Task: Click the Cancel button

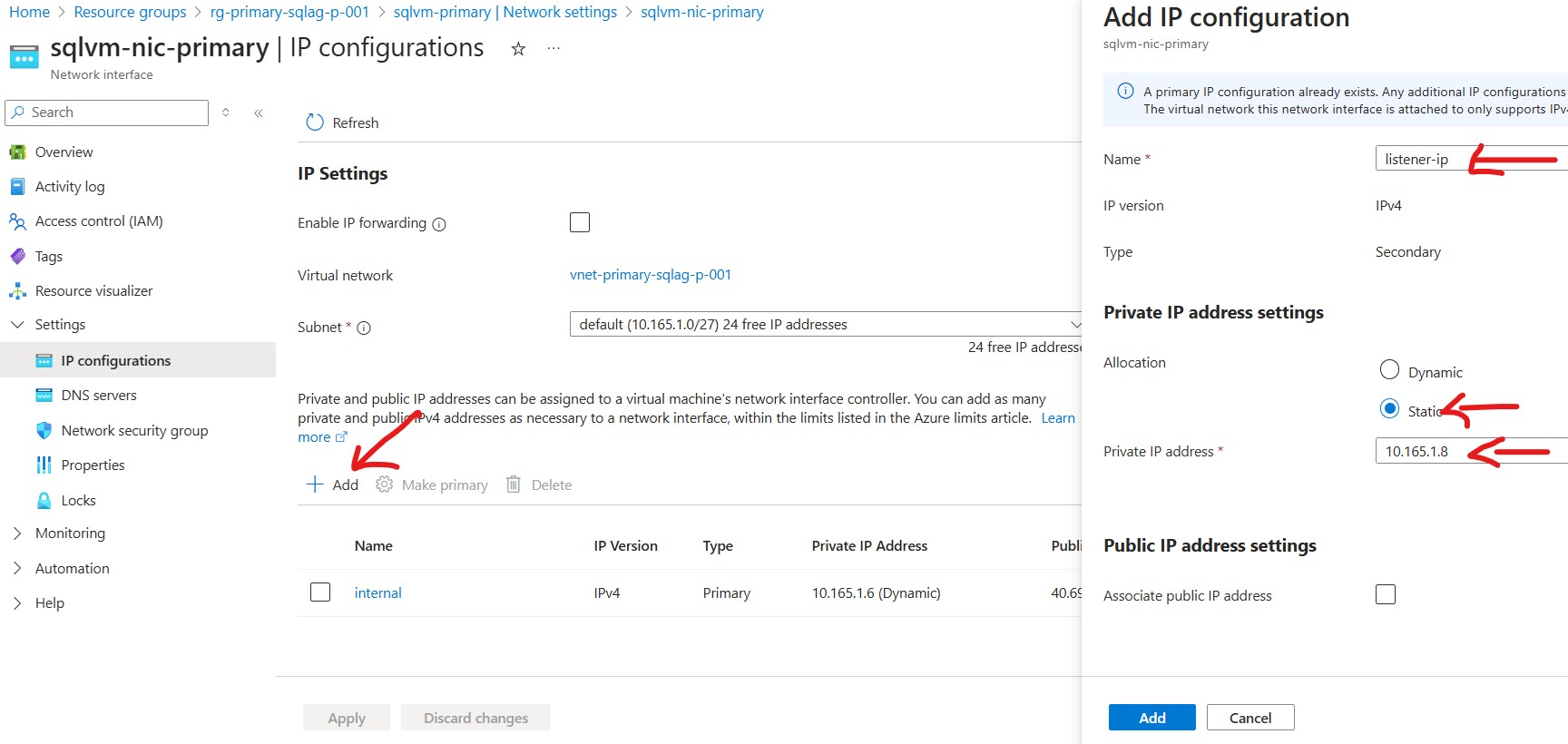Action: [x=1250, y=718]
